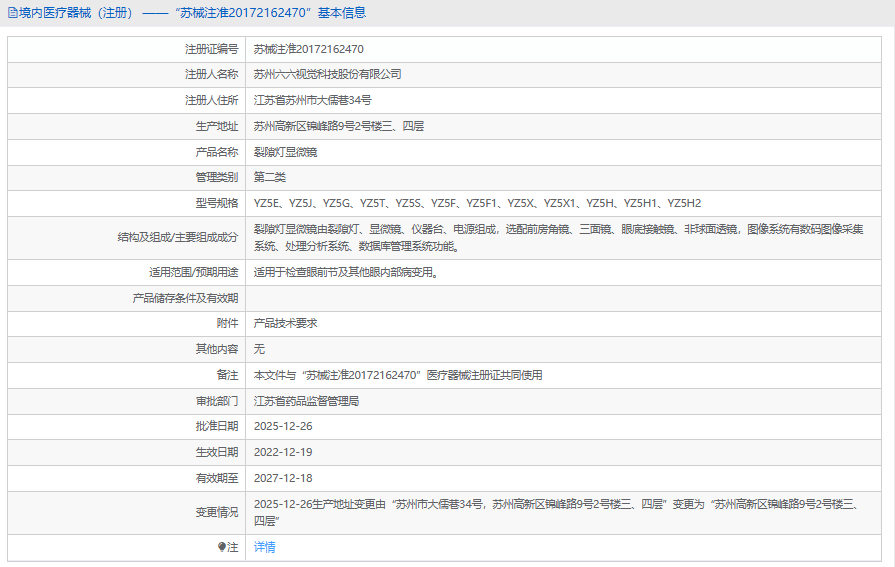The width and height of the screenshot is (895, 567).
Task: Select the page title 境内医疗器械（注册）基本信息
Action: [x=192, y=13]
